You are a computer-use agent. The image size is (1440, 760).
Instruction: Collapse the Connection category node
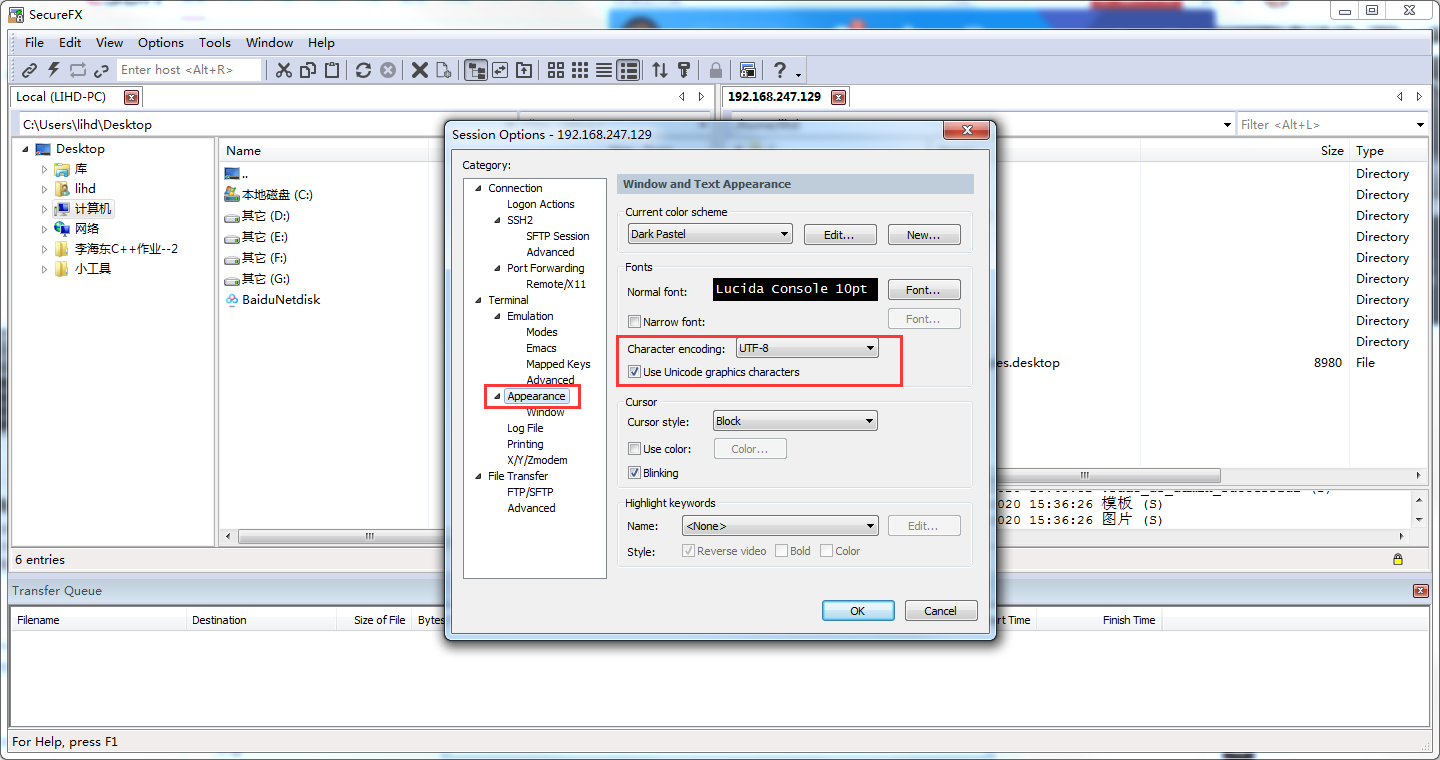tap(478, 188)
